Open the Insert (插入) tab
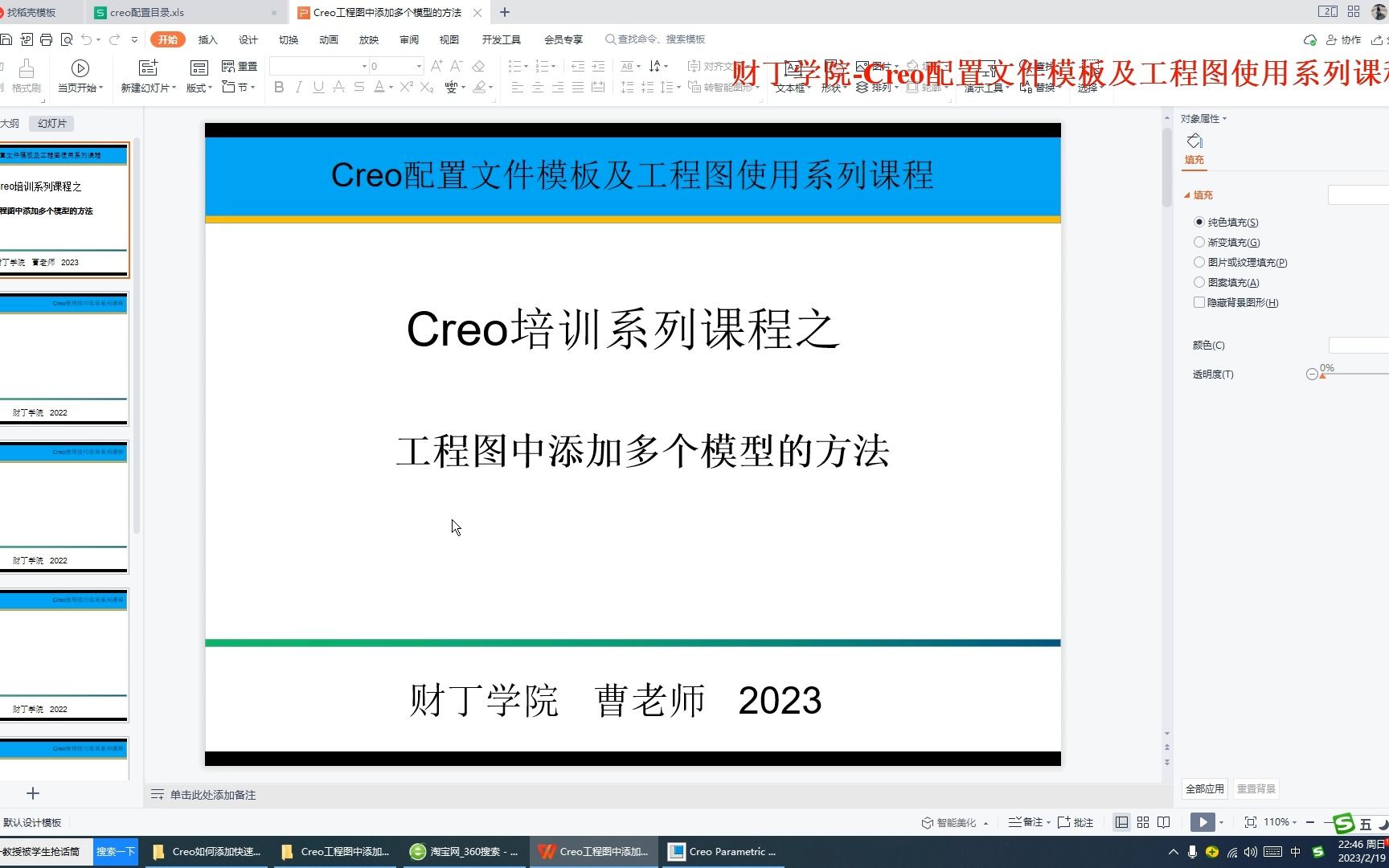 click(x=208, y=39)
